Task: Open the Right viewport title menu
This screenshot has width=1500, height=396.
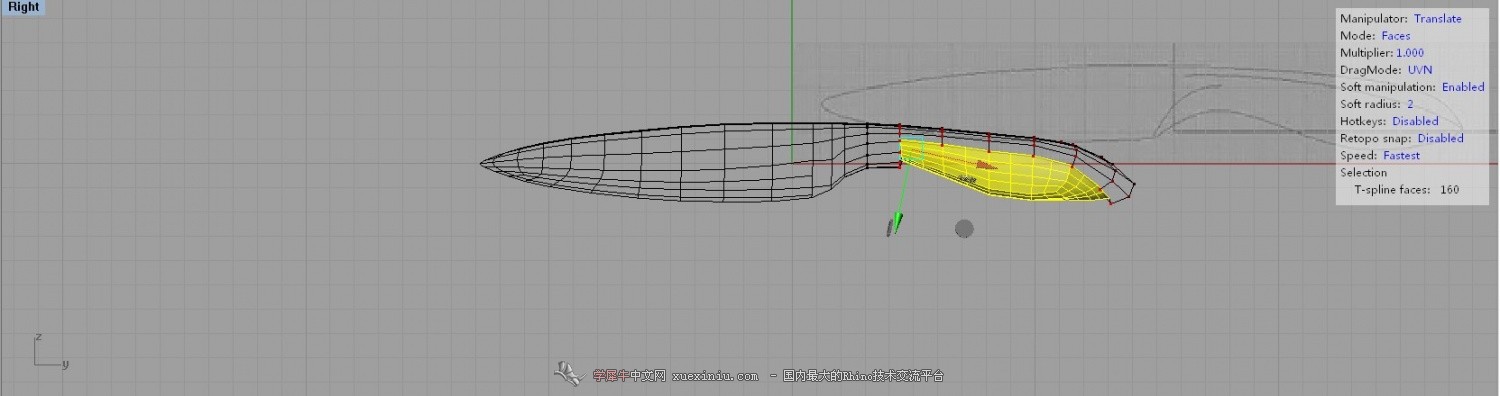Action: coord(23,7)
